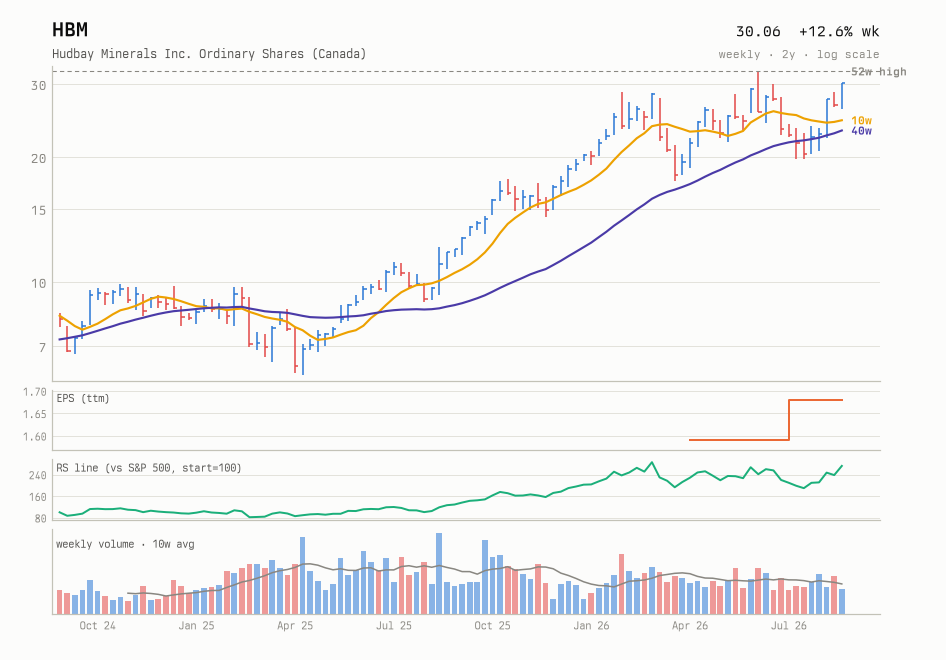Click the purple 40w moving average label

861,131
